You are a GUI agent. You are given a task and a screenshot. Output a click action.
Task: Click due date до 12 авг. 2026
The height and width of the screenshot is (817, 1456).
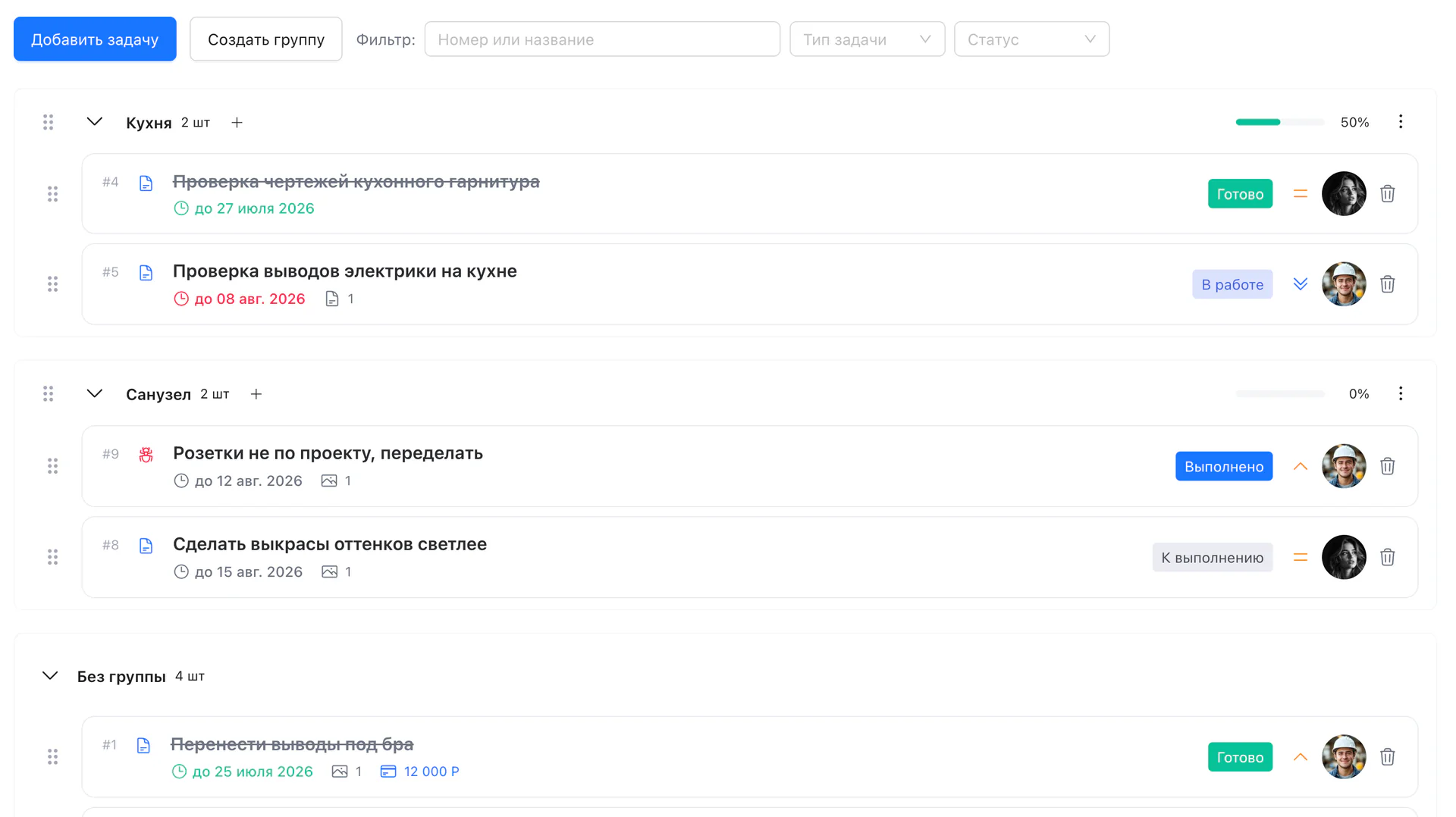238,480
